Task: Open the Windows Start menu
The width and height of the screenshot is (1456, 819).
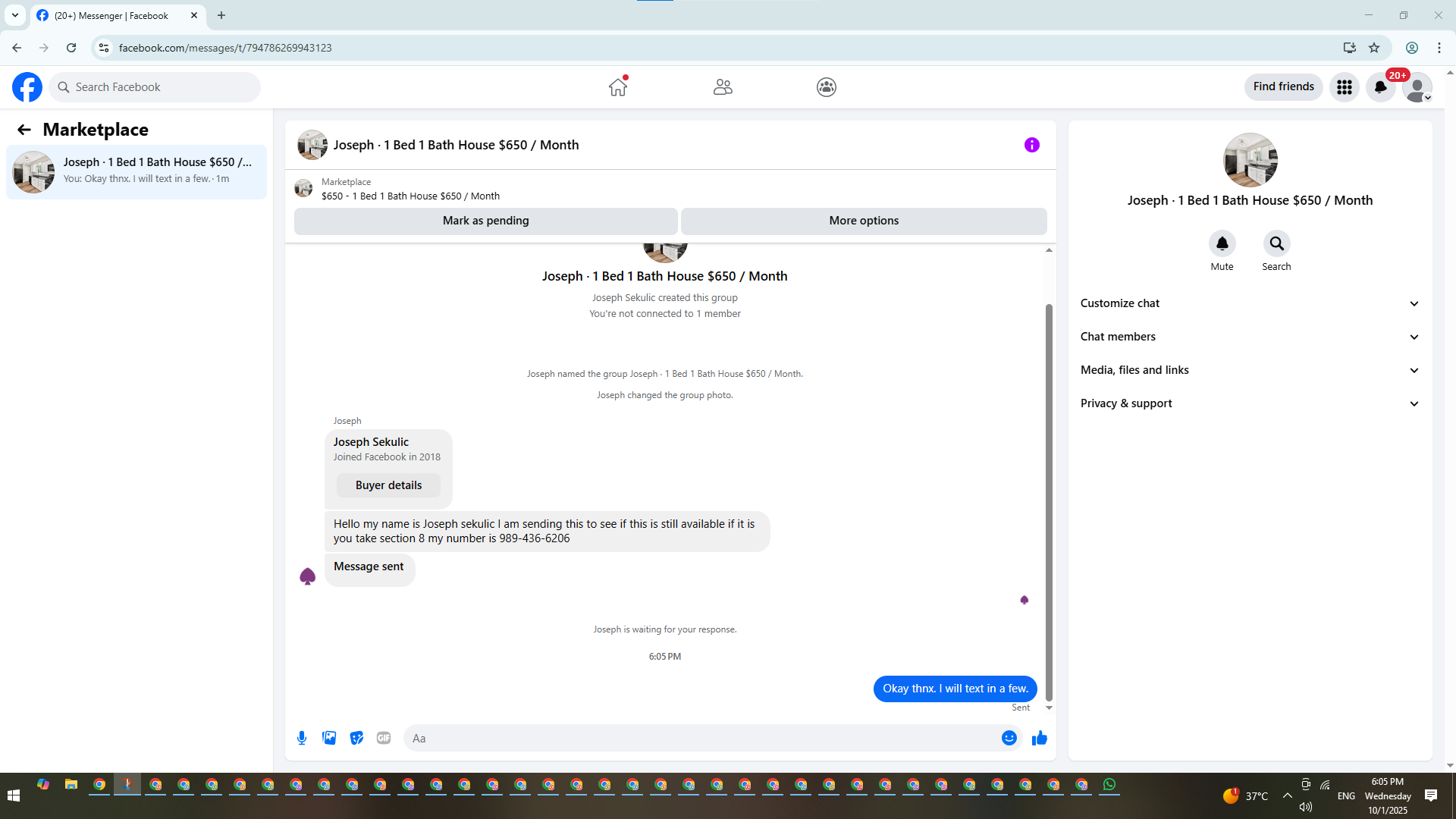Action: (x=14, y=795)
